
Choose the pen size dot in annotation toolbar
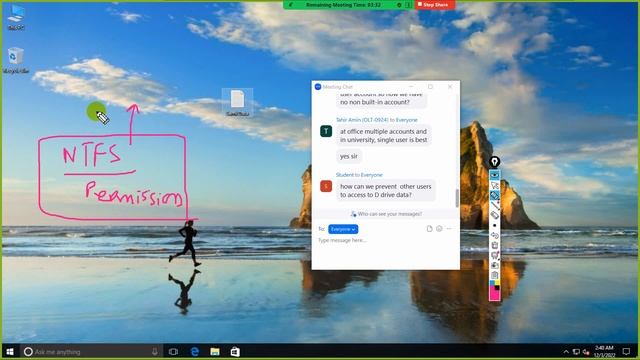494,225
